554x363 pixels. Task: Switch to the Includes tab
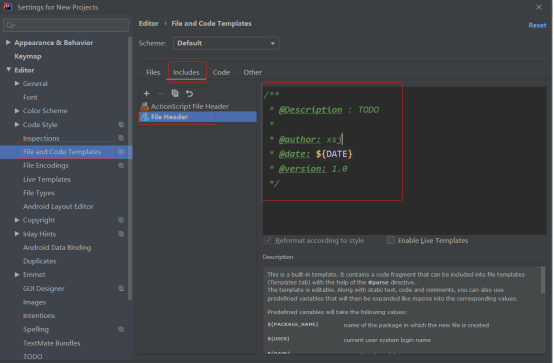pyautogui.click(x=186, y=72)
